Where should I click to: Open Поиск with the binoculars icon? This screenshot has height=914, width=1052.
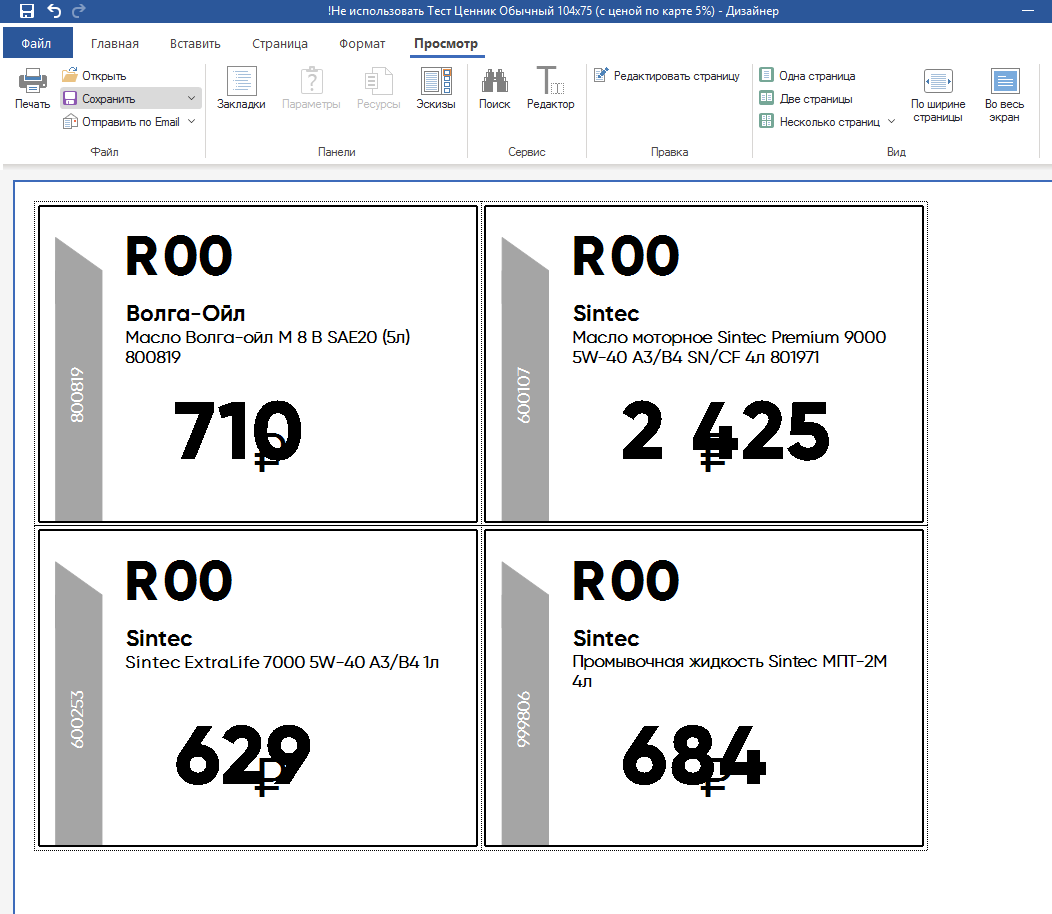tap(494, 88)
